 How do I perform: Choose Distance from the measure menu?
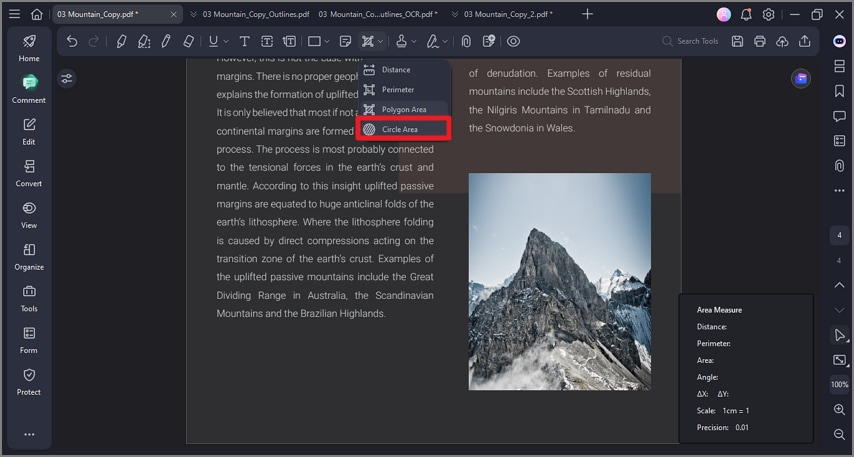[403, 70]
